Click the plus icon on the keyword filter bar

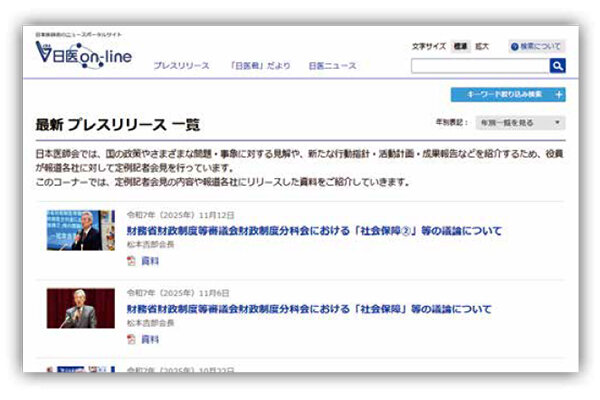pyautogui.click(x=558, y=95)
